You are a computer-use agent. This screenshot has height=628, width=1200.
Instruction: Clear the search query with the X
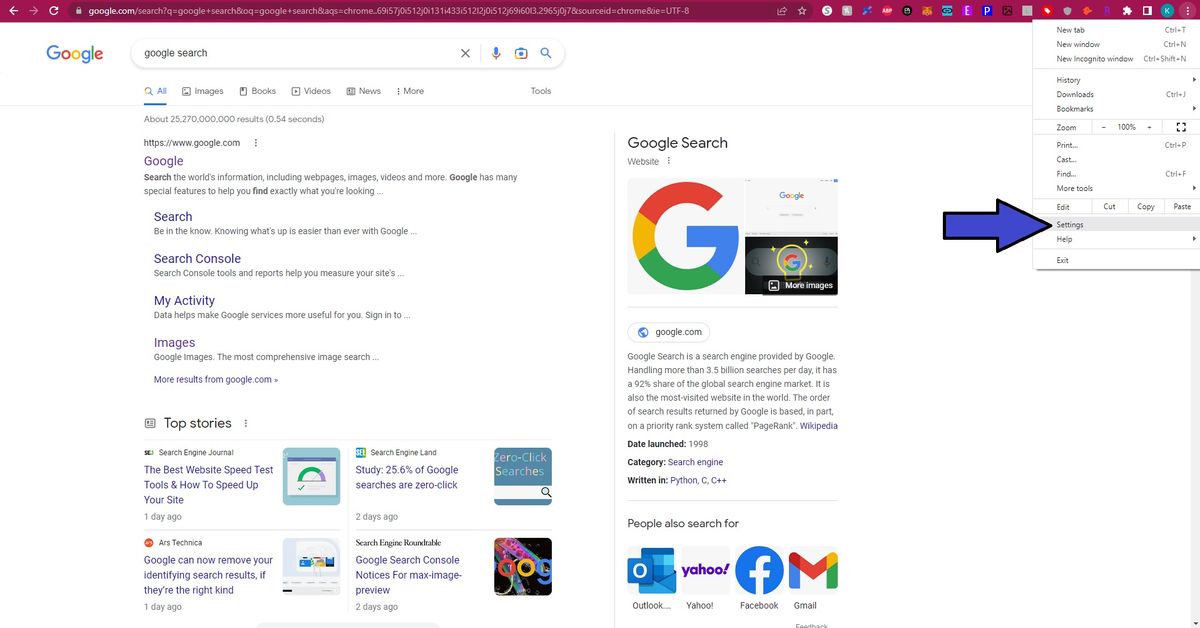tap(465, 53)
